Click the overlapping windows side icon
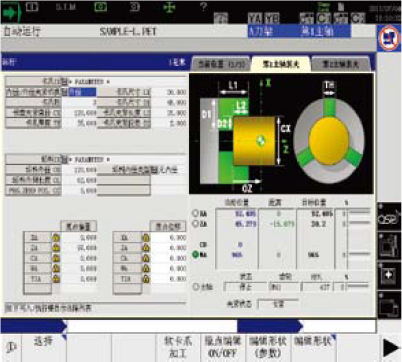 (x=389, y=305)
